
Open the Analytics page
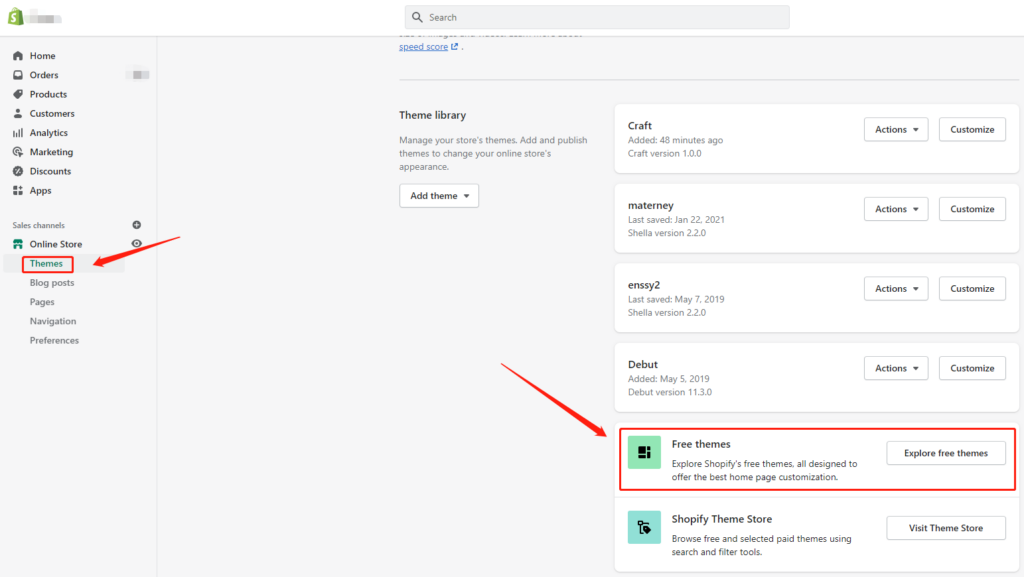coord(48,133)
